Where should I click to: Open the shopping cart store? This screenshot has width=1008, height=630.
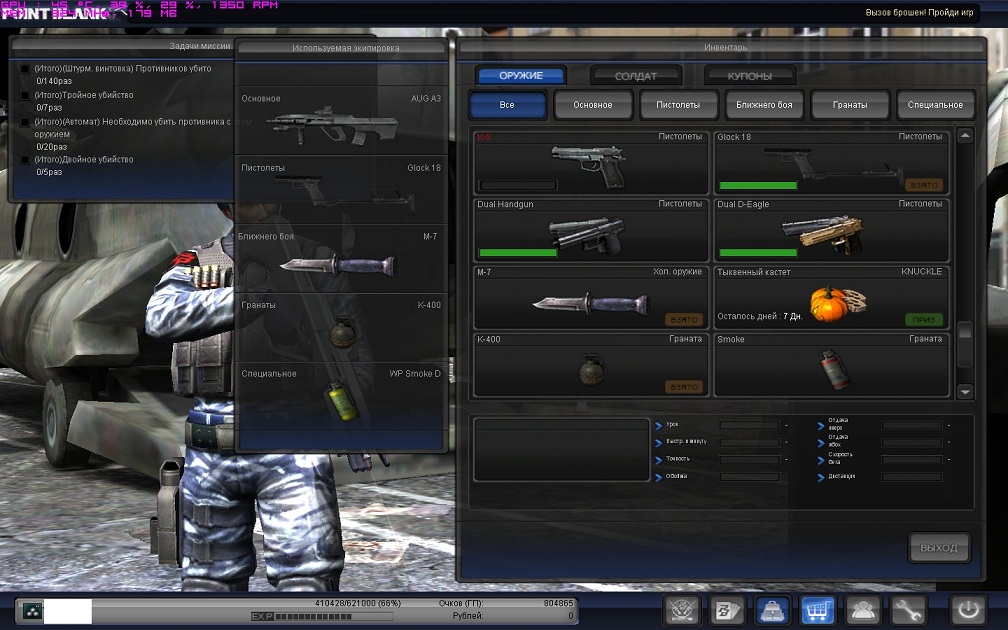pyautogui.click(x=818, y=609)
